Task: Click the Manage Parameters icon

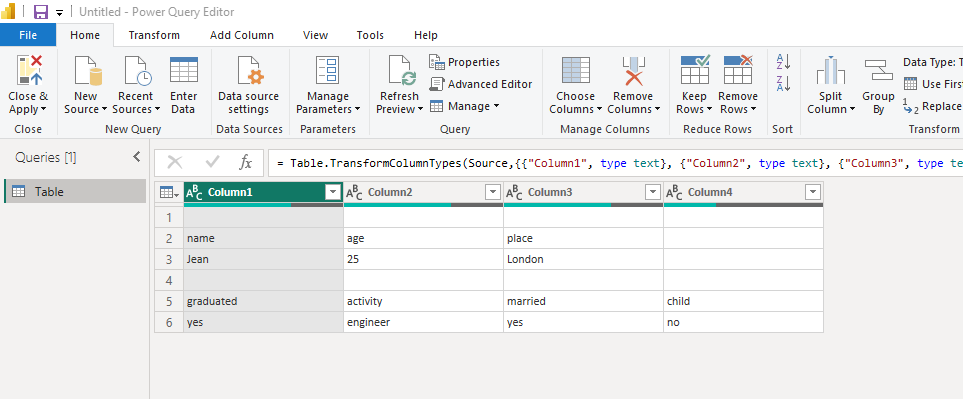Action: [327, 69]
